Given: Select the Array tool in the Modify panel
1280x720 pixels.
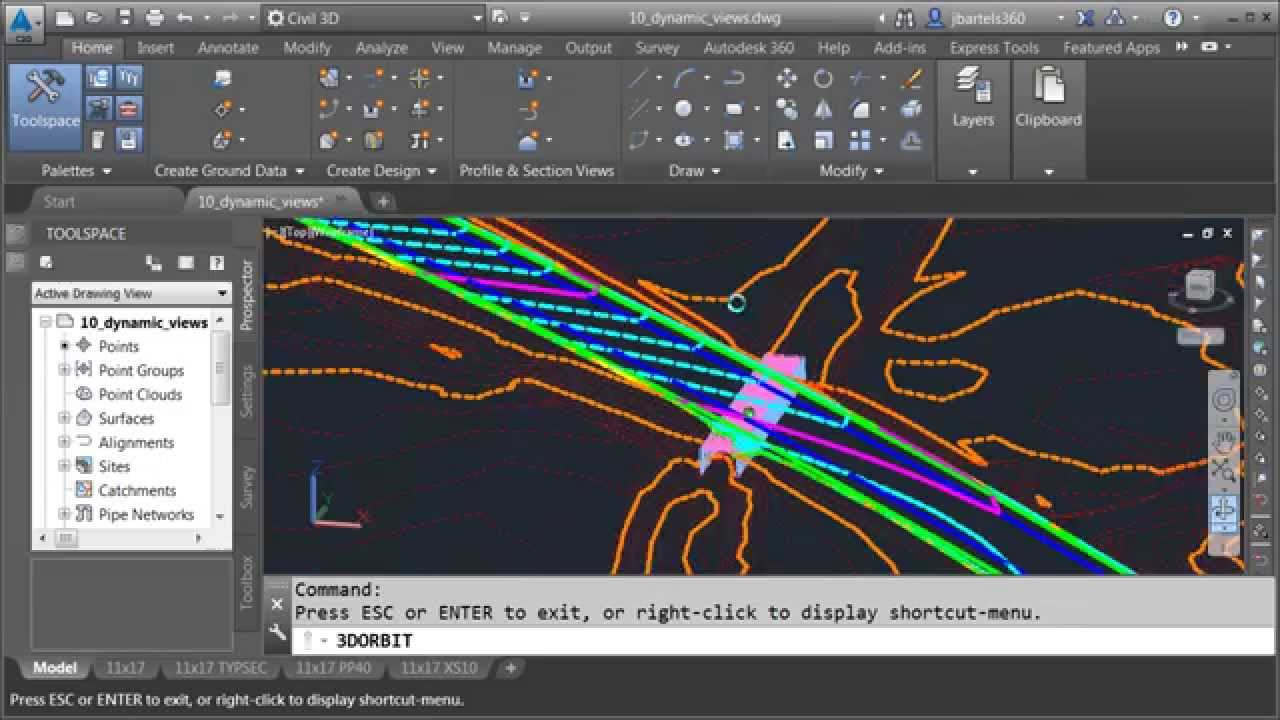Looking at the screenshot, I should [859, 140].
